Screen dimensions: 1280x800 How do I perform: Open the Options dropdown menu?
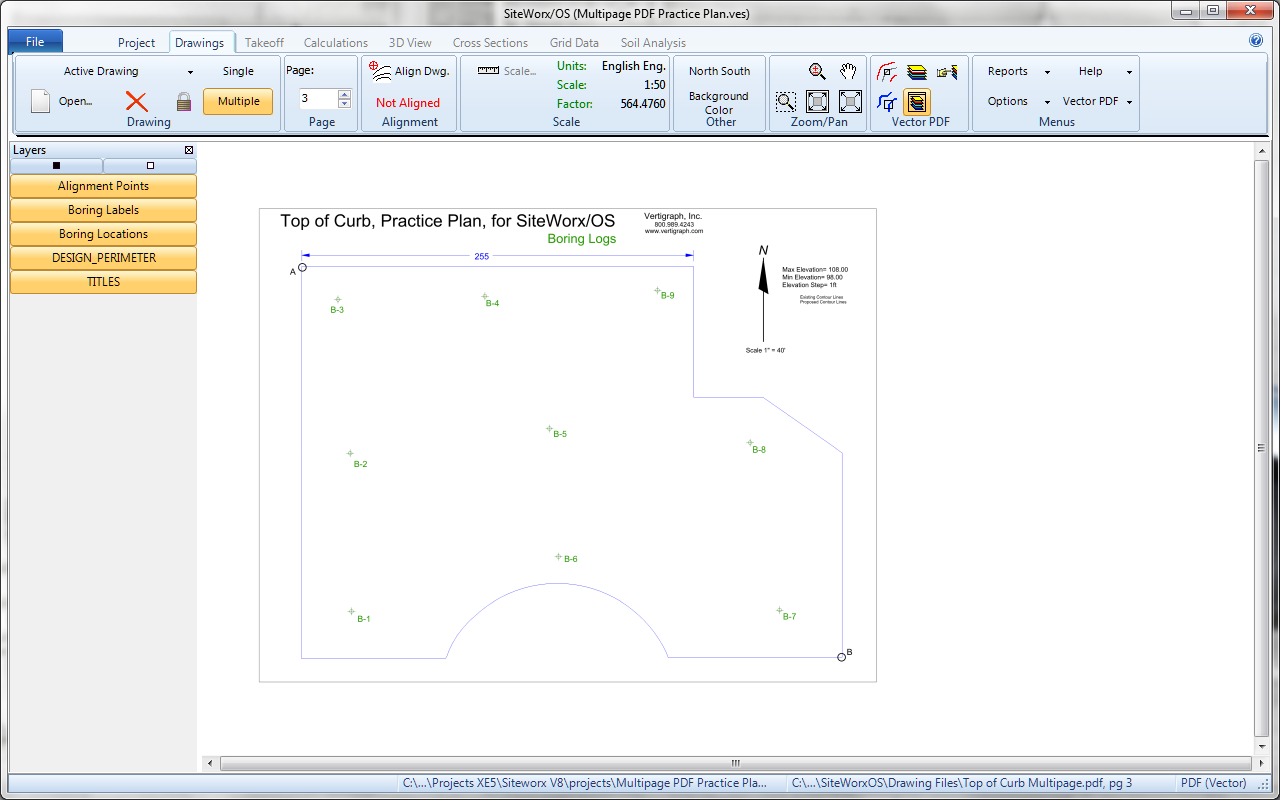click(1017, 101)
